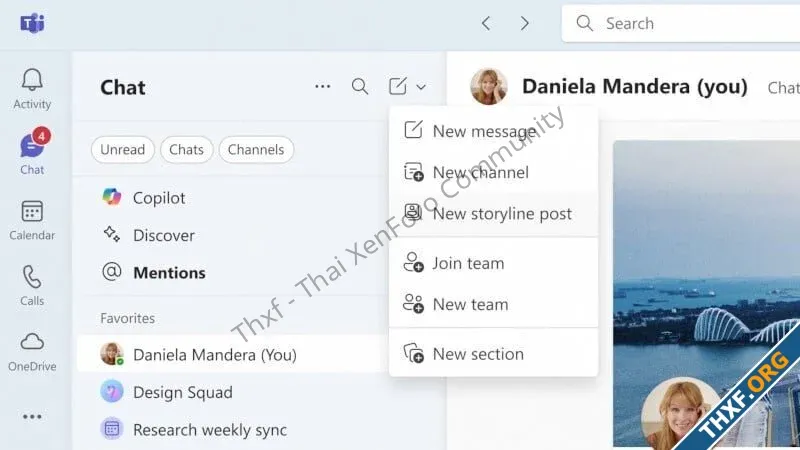Collapse the Favorites section header
Screen dimensions: 800x450
coord(128,318)
